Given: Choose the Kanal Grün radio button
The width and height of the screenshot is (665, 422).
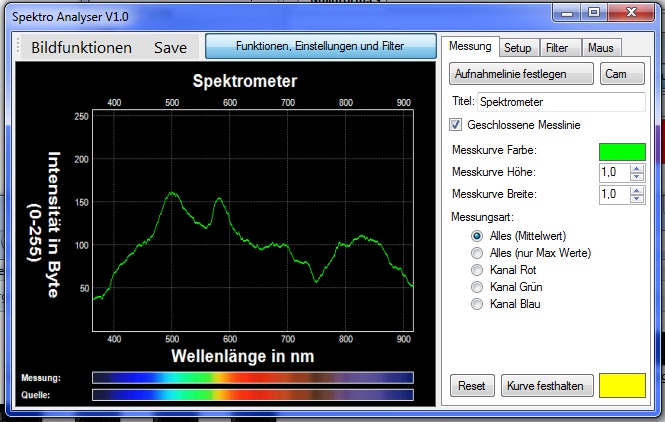Looking at the screenshot, I should click(477, 287).
